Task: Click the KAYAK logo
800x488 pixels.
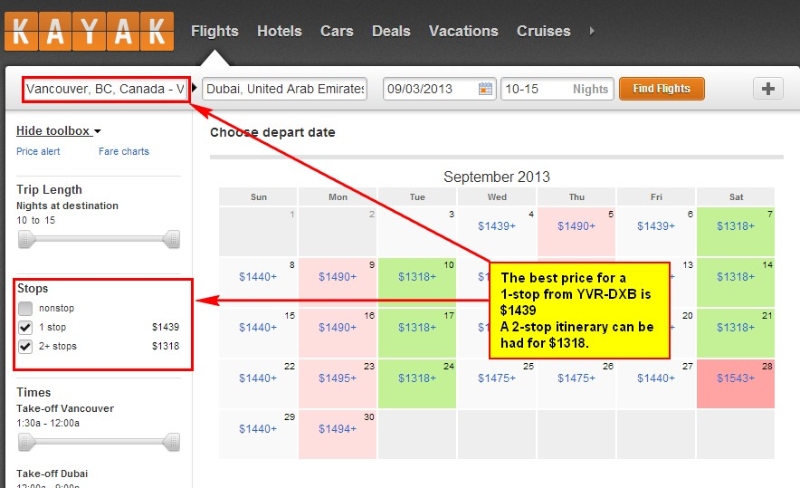Action: 89,32
